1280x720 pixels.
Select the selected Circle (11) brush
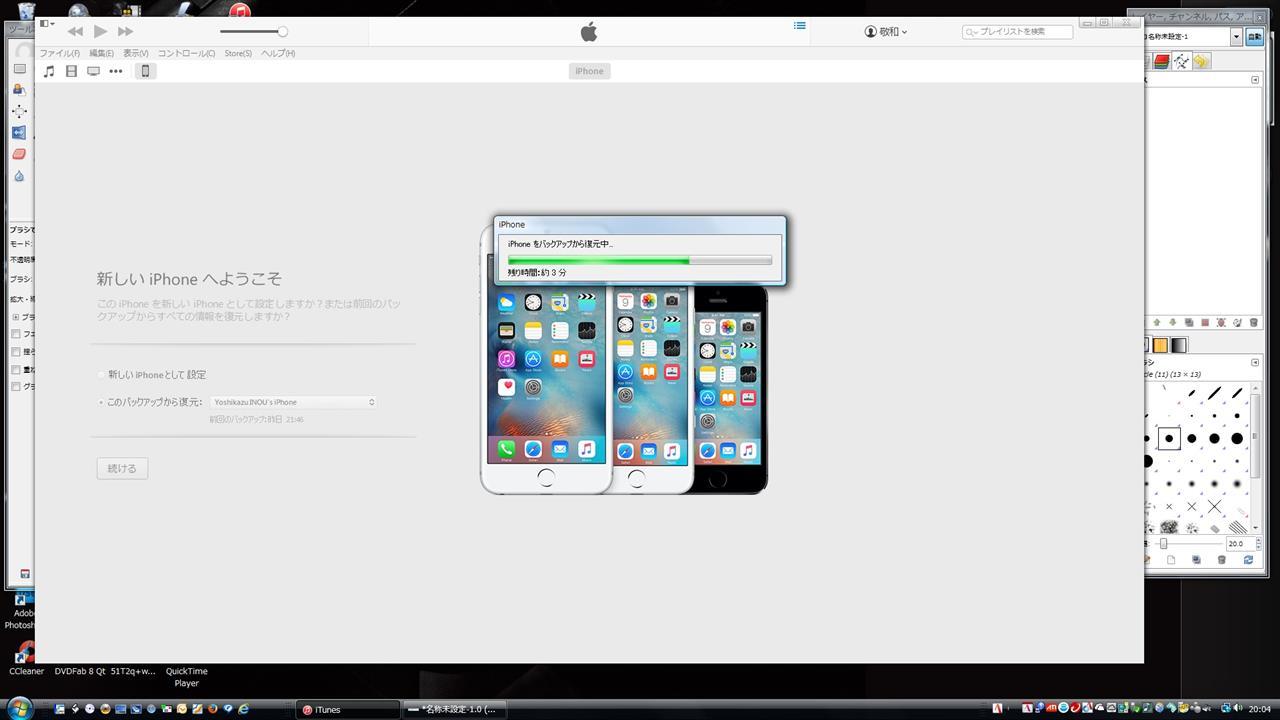pyautogui.click(x=1169, y=438)
